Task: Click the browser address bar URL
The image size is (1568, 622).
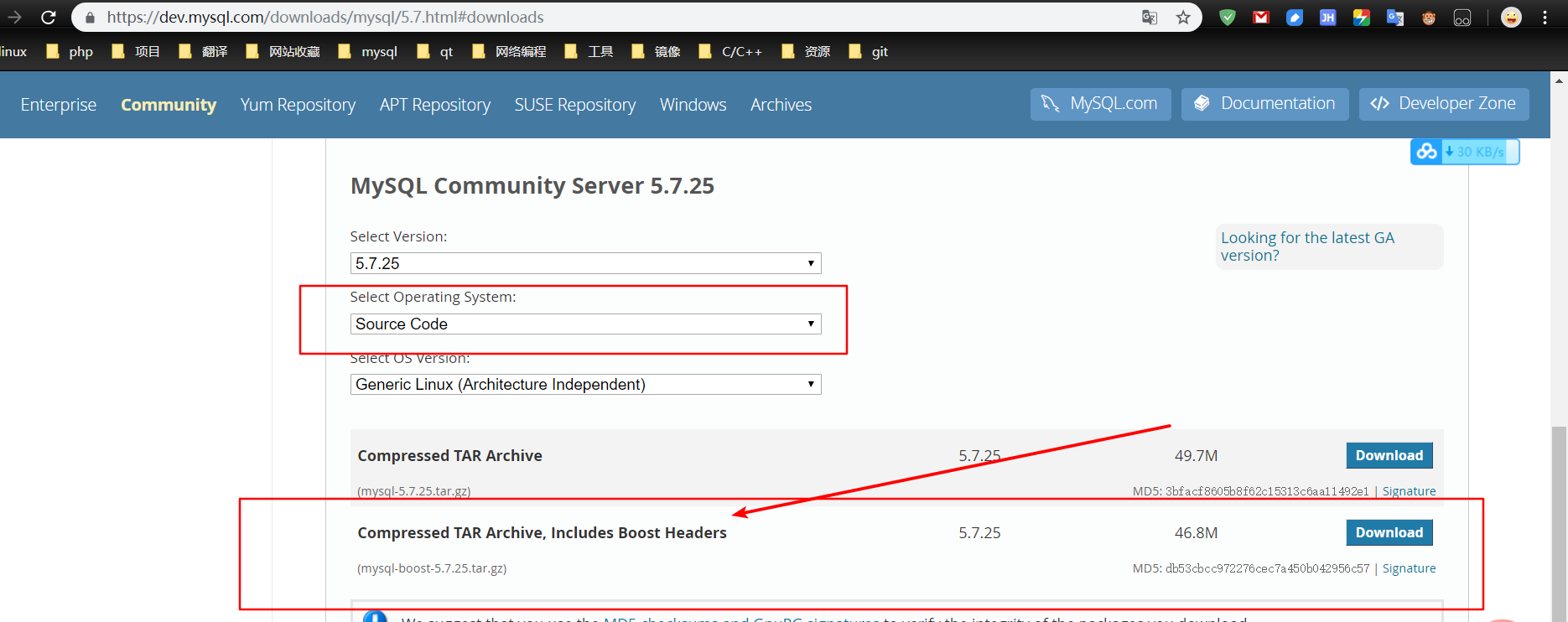Action: pyautogui.click(x=325, y=17)
